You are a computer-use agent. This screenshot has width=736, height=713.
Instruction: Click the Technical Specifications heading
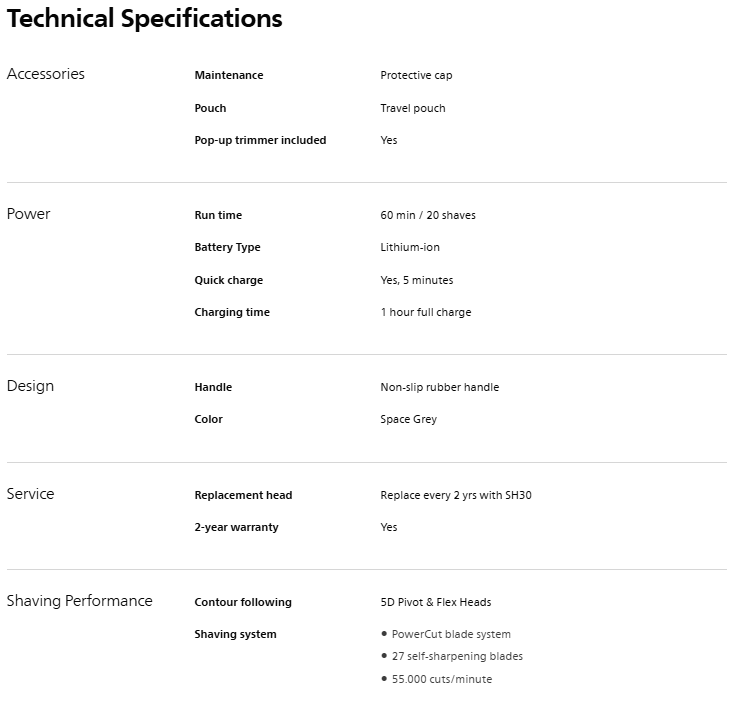click(145, 19)
